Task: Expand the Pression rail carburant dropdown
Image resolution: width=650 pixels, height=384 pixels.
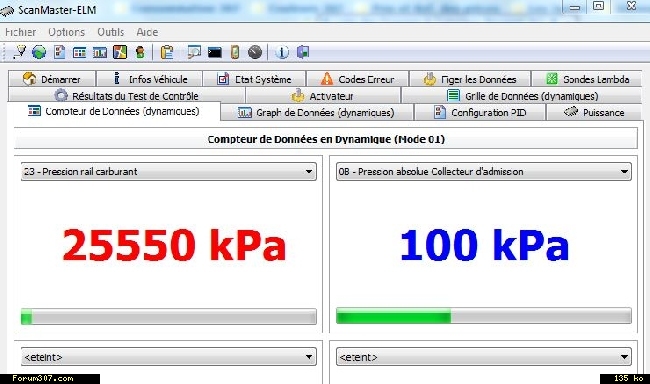Action: click(169, 172)
